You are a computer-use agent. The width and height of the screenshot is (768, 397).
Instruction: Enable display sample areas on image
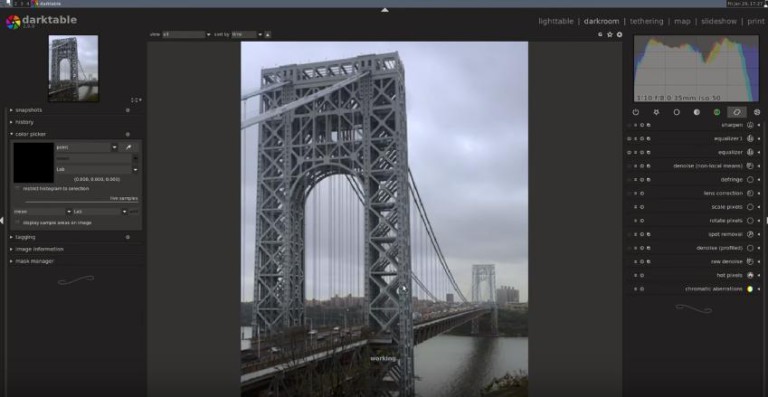(x=18, y=223)
